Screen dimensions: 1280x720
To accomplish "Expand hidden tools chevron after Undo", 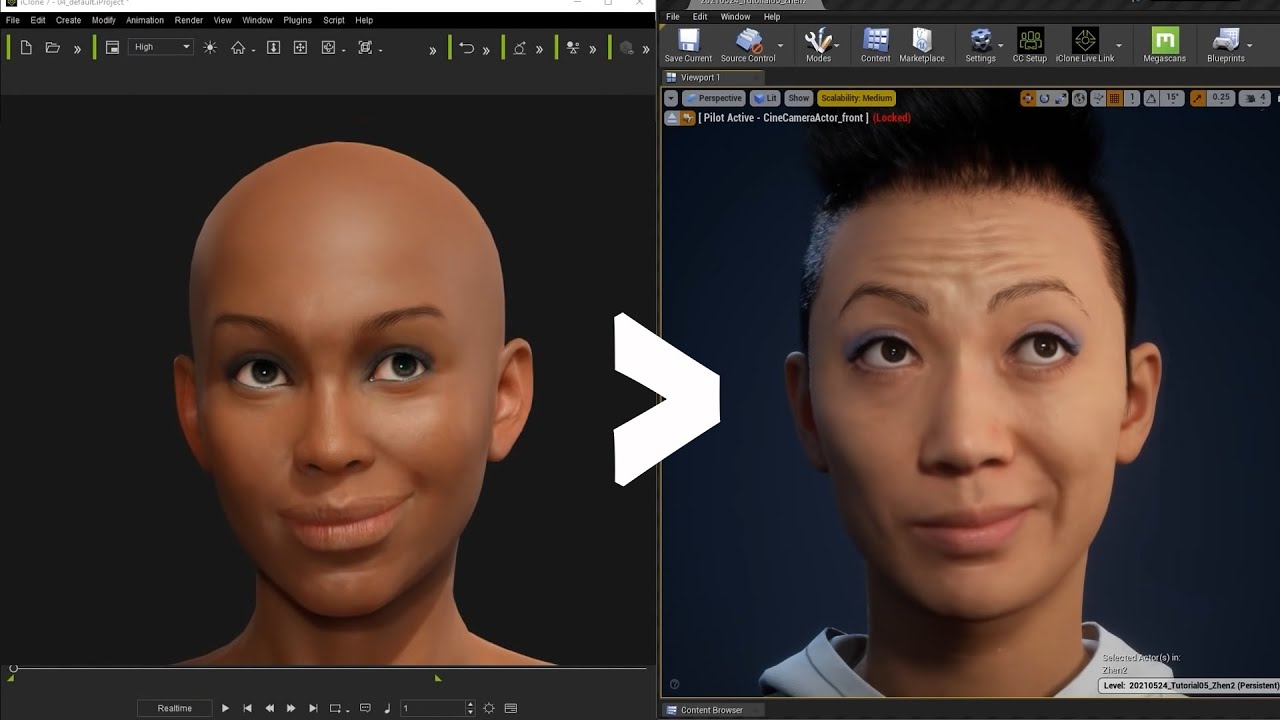I will click(486, 49).
